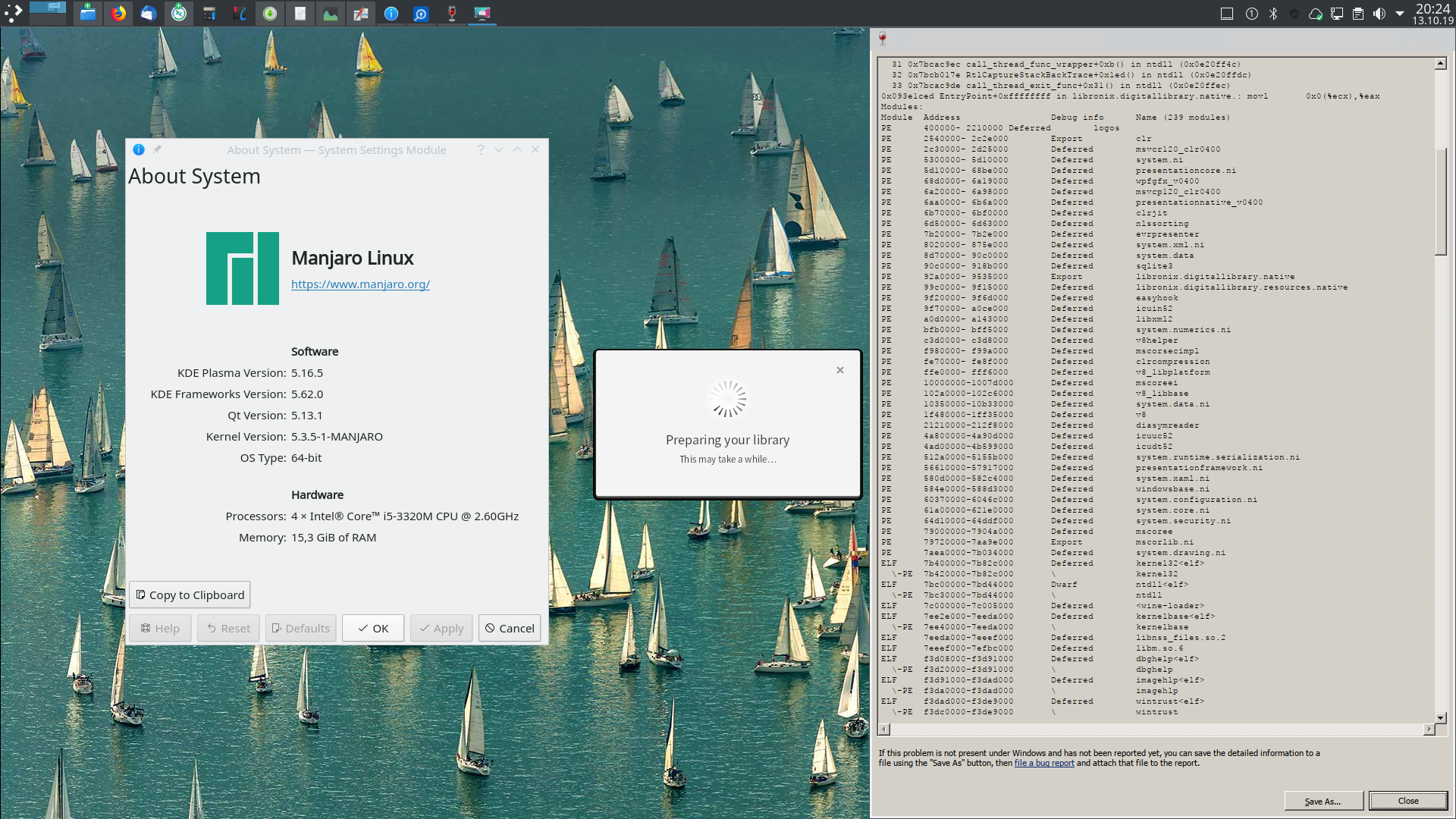This screenshot has width=1456, height=819.
Task: Open the manjaro.org website link
Action: (x=360, y=284)
